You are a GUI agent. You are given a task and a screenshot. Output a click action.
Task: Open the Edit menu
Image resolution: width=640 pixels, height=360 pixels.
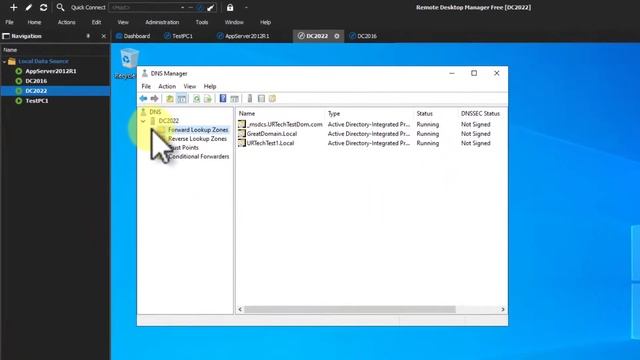pos(96,22)
